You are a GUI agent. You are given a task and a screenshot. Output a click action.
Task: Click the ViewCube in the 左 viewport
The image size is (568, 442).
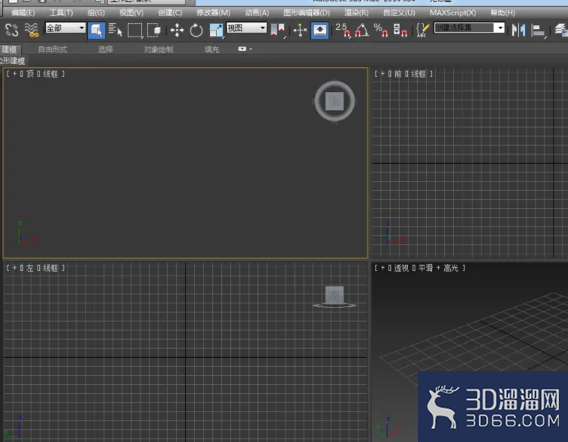click(x=334, y=297)
